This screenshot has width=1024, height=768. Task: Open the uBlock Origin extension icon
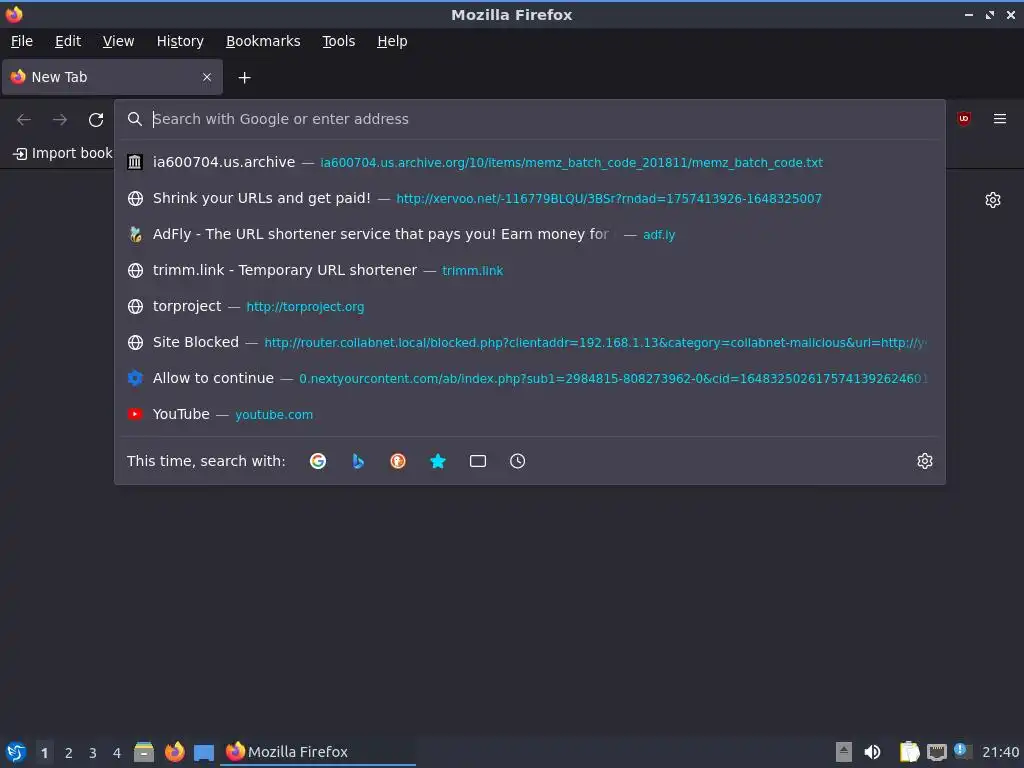tap(963, 119)
